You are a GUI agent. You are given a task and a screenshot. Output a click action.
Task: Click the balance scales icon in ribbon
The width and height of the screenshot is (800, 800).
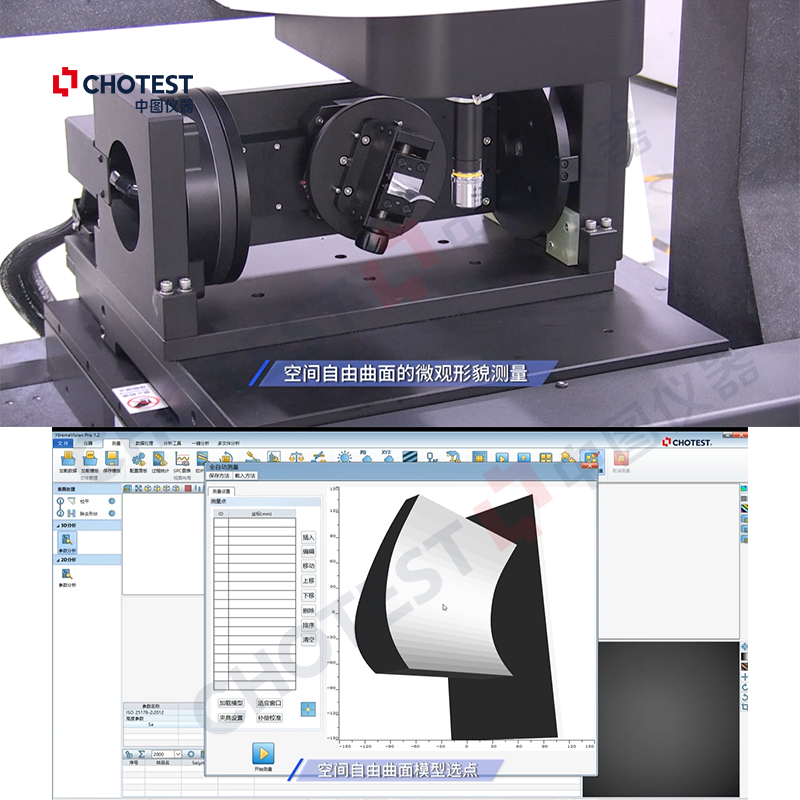pos(296,457)
